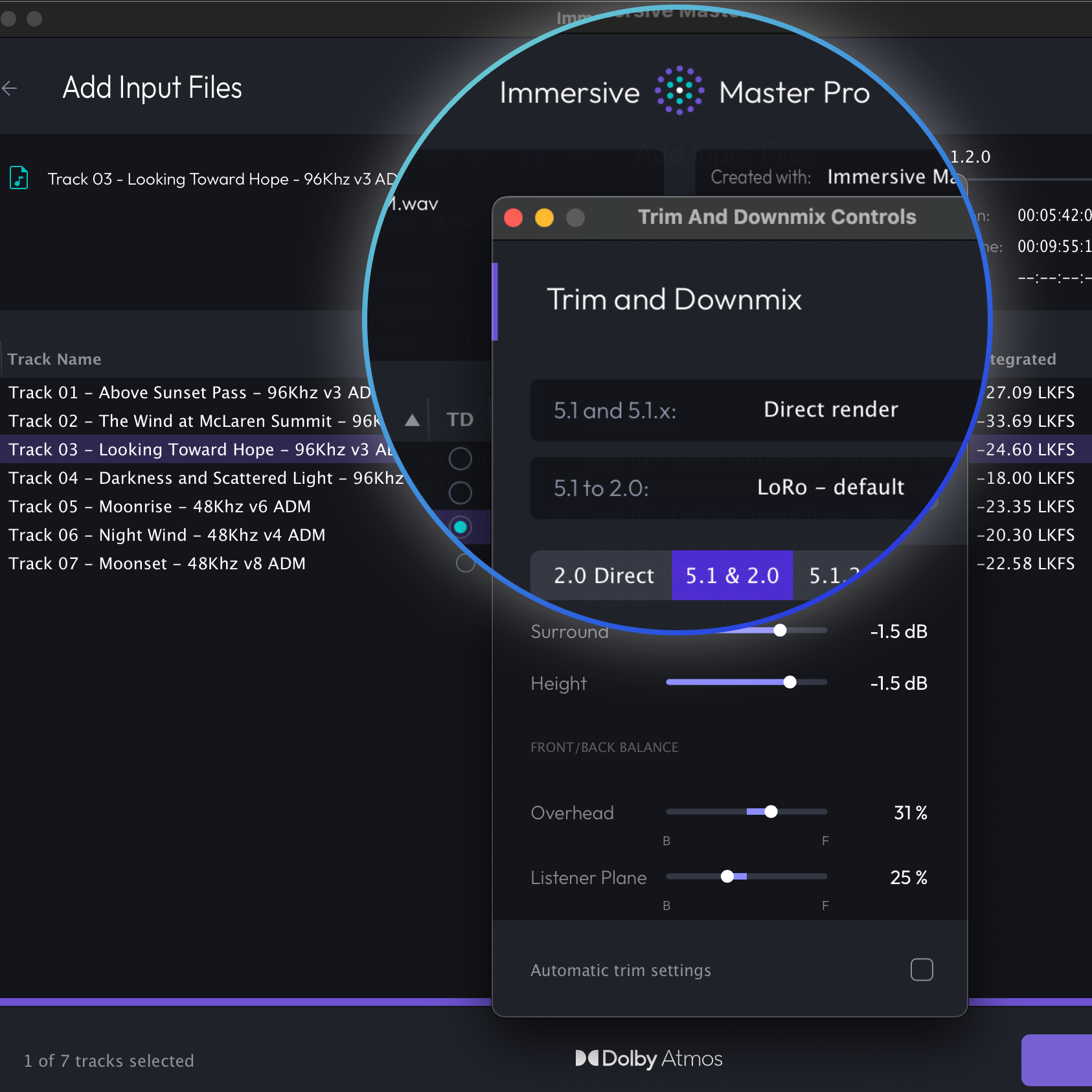The image size is (1092, 1092).
Task: Click the purple button at bottom right
Action: click(1057, 1060)
